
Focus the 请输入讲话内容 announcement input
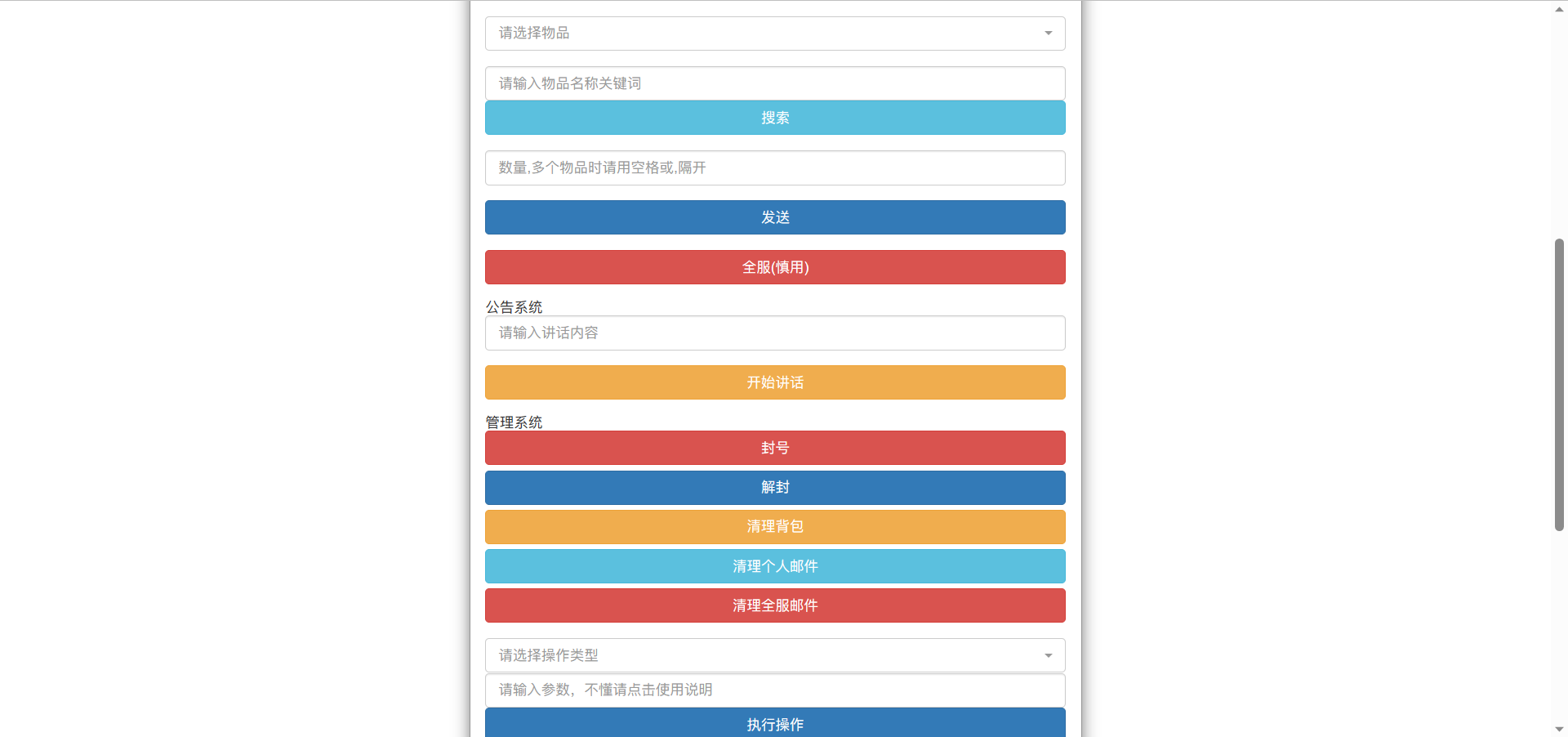tap(775, 333)
